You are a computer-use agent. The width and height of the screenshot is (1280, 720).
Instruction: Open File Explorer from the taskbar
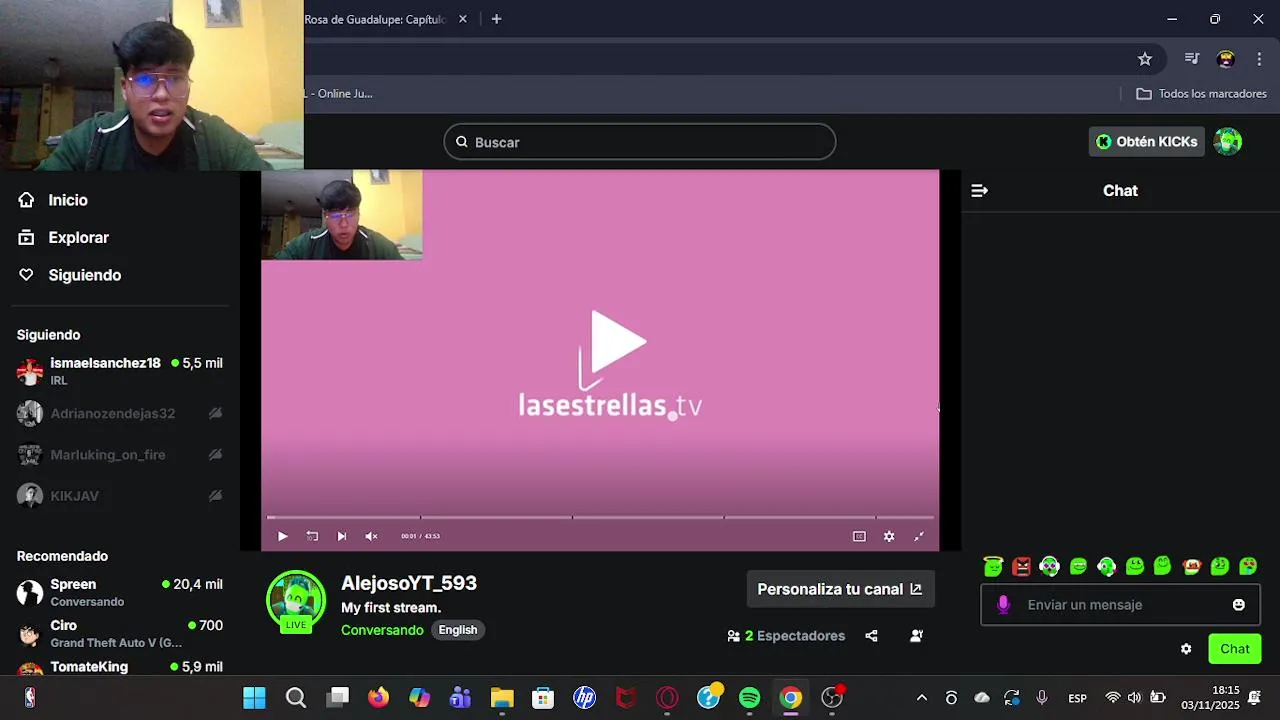point(502,698)
